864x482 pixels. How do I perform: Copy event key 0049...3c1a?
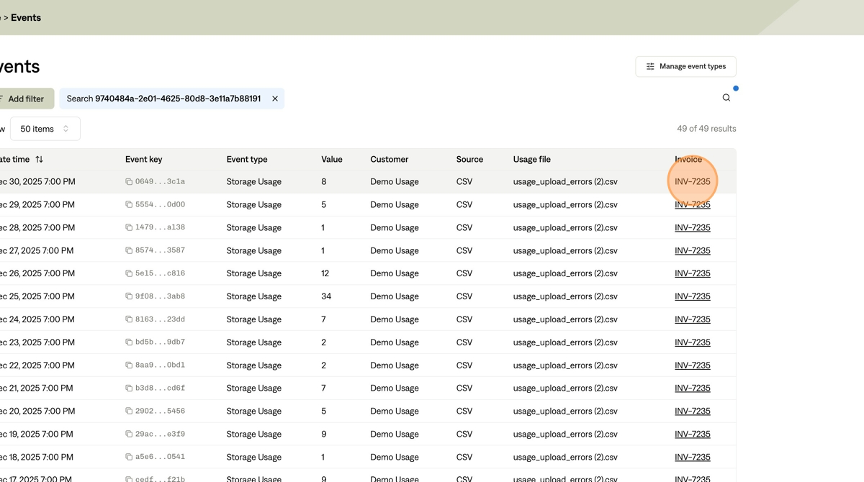pyautogui.click(x=129, y=182)
